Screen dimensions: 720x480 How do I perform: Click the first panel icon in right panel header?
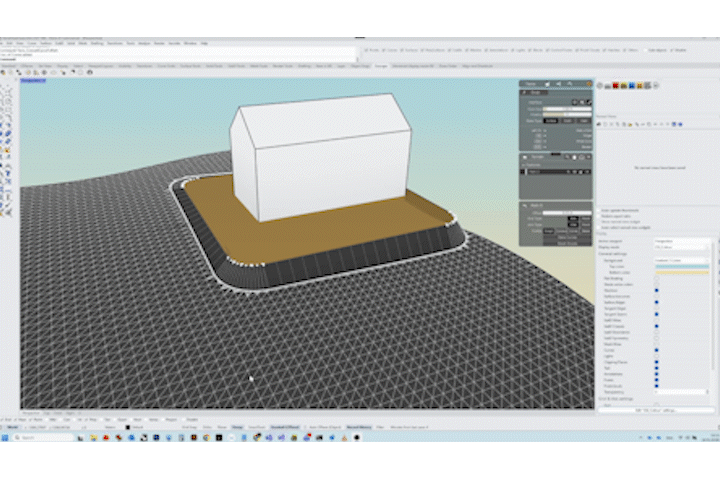click(x=601, y=86)
